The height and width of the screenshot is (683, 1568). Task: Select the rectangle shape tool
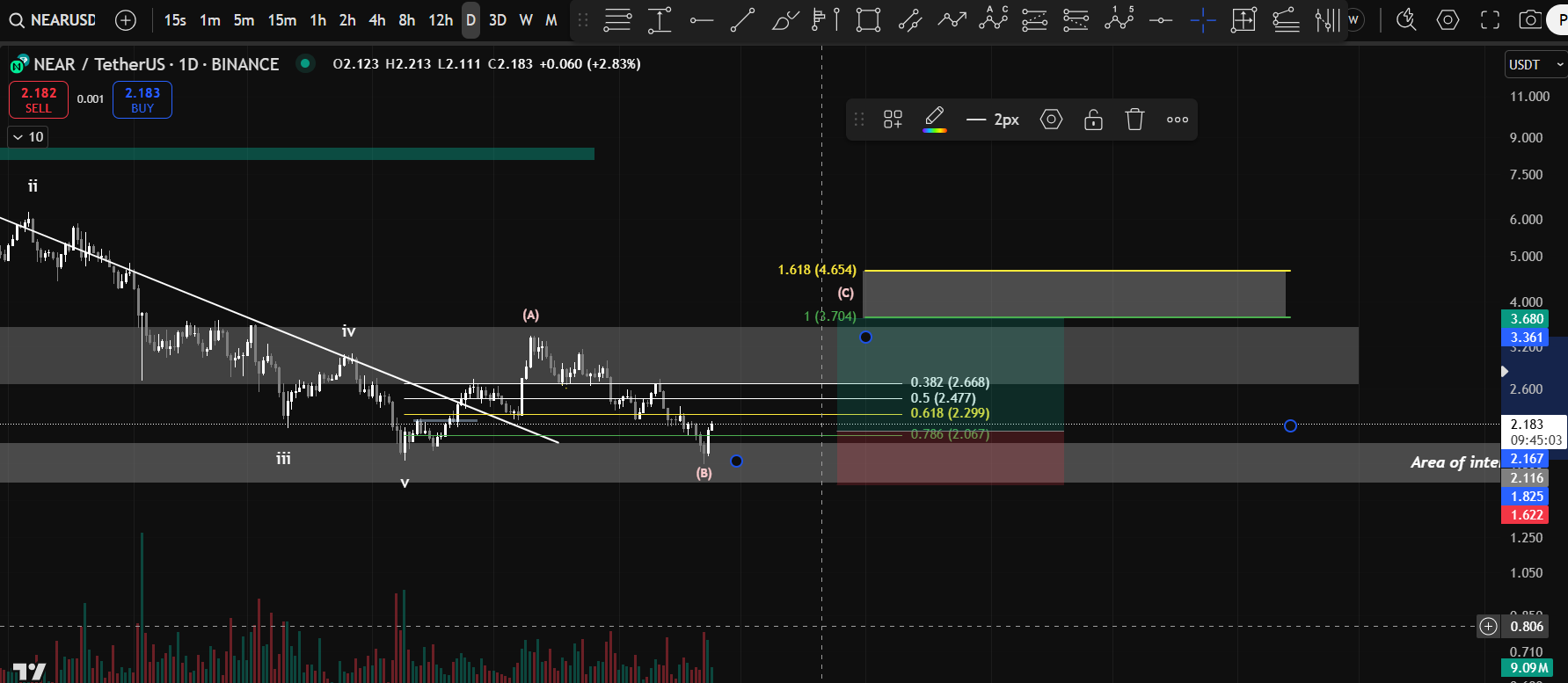point(868,19)
